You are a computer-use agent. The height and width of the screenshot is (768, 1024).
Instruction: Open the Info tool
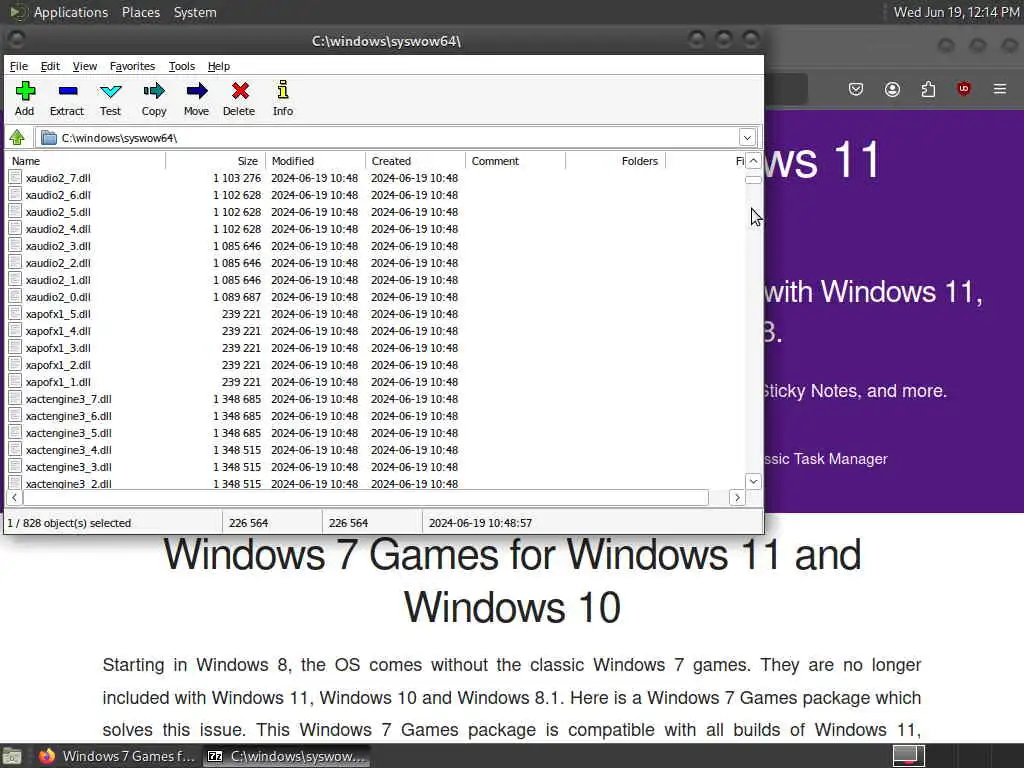click(283, 90)
